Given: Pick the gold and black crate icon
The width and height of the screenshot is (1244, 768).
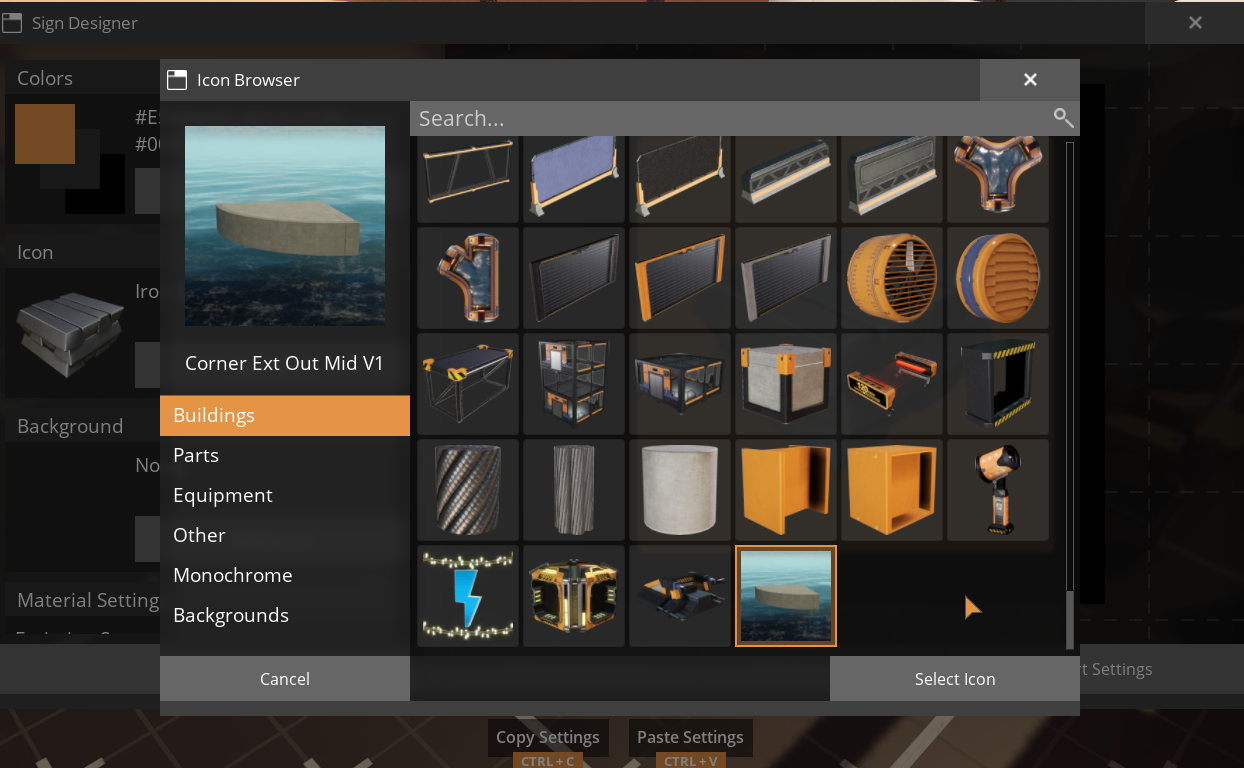Looking at the screenshot, I should click(574, 595).
